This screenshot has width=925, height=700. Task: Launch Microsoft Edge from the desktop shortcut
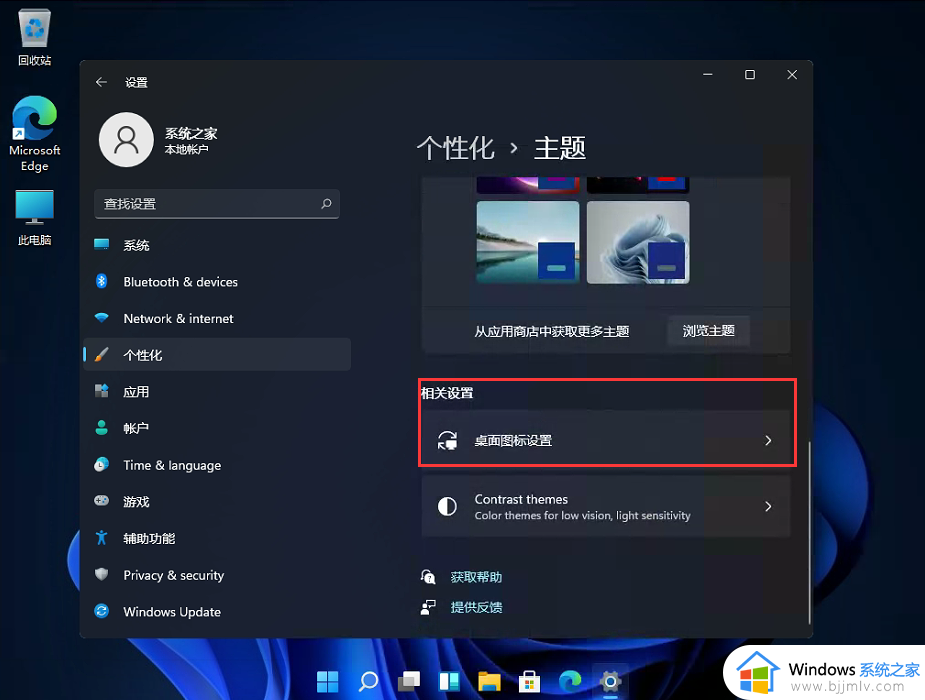34,134
